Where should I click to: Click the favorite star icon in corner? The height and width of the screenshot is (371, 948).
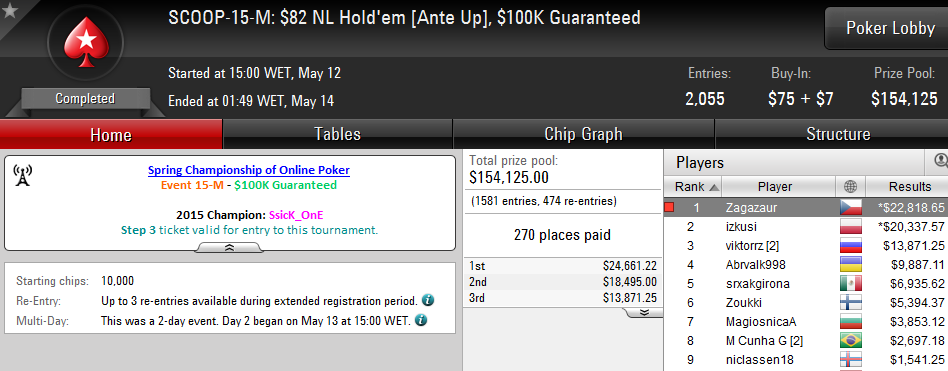[10, 11]
